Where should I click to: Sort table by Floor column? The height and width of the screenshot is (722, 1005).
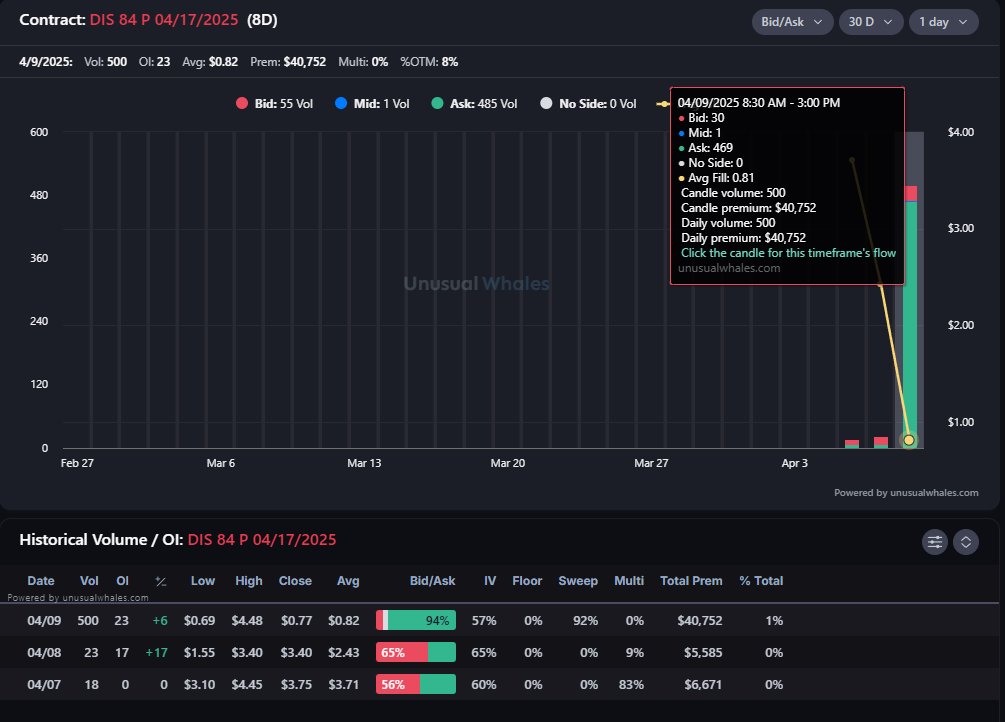coord(527,581)
